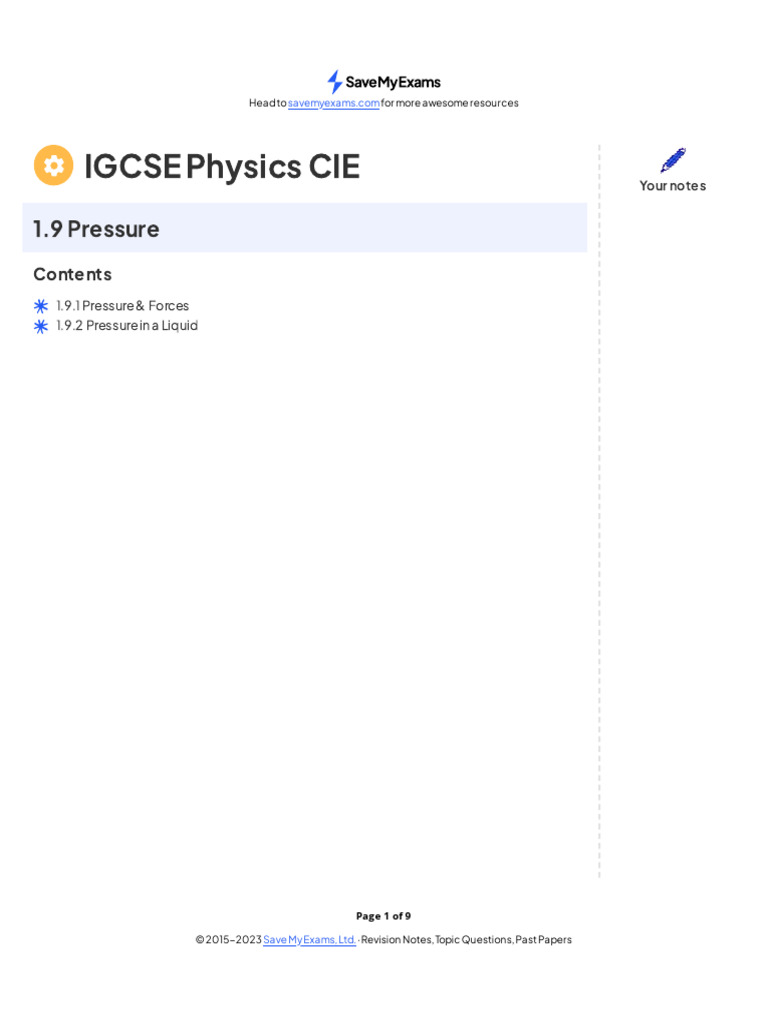Click the 'for more awesome resources' text
This screenshot has height=1024, width=768.
point(450,103)
